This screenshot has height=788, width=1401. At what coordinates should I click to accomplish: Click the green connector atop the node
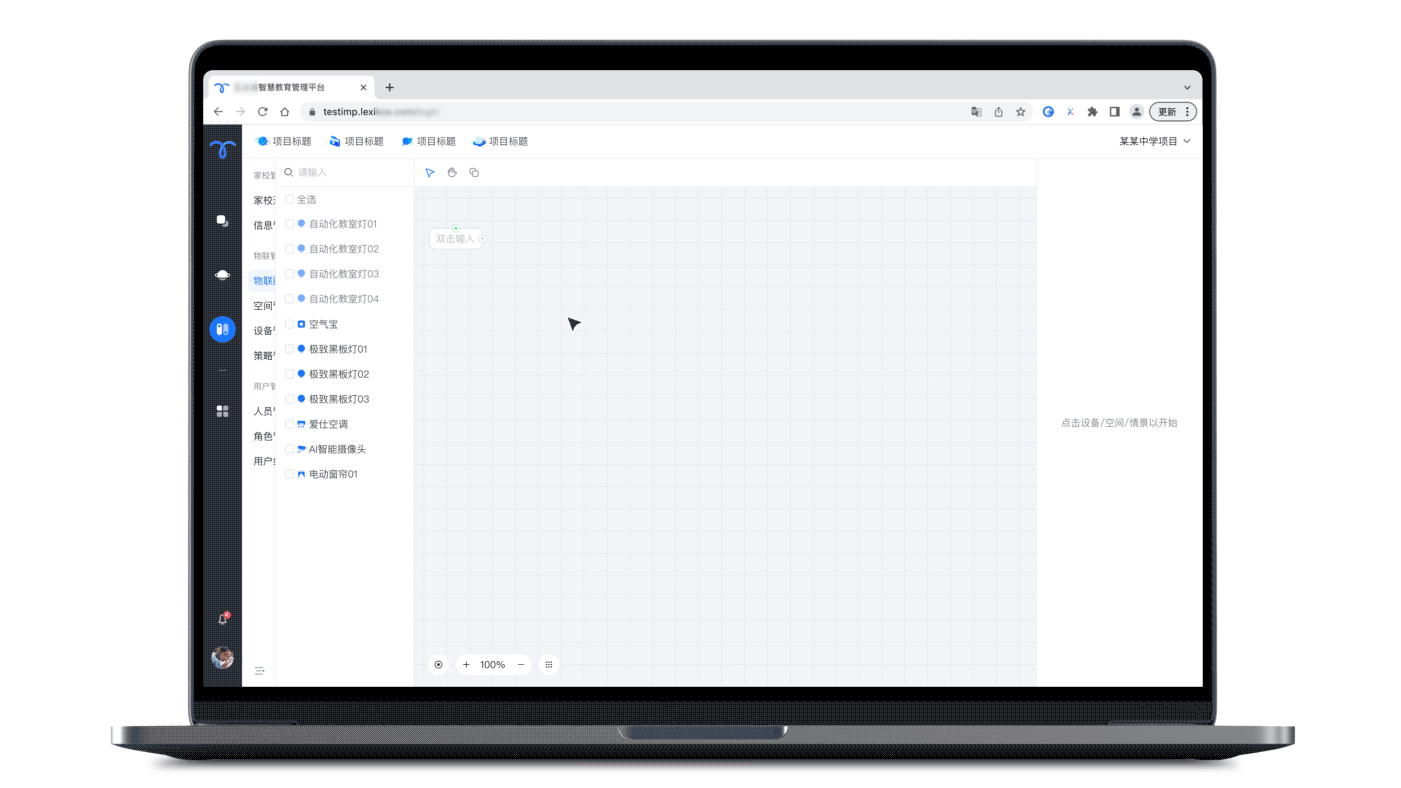[456, 229]
